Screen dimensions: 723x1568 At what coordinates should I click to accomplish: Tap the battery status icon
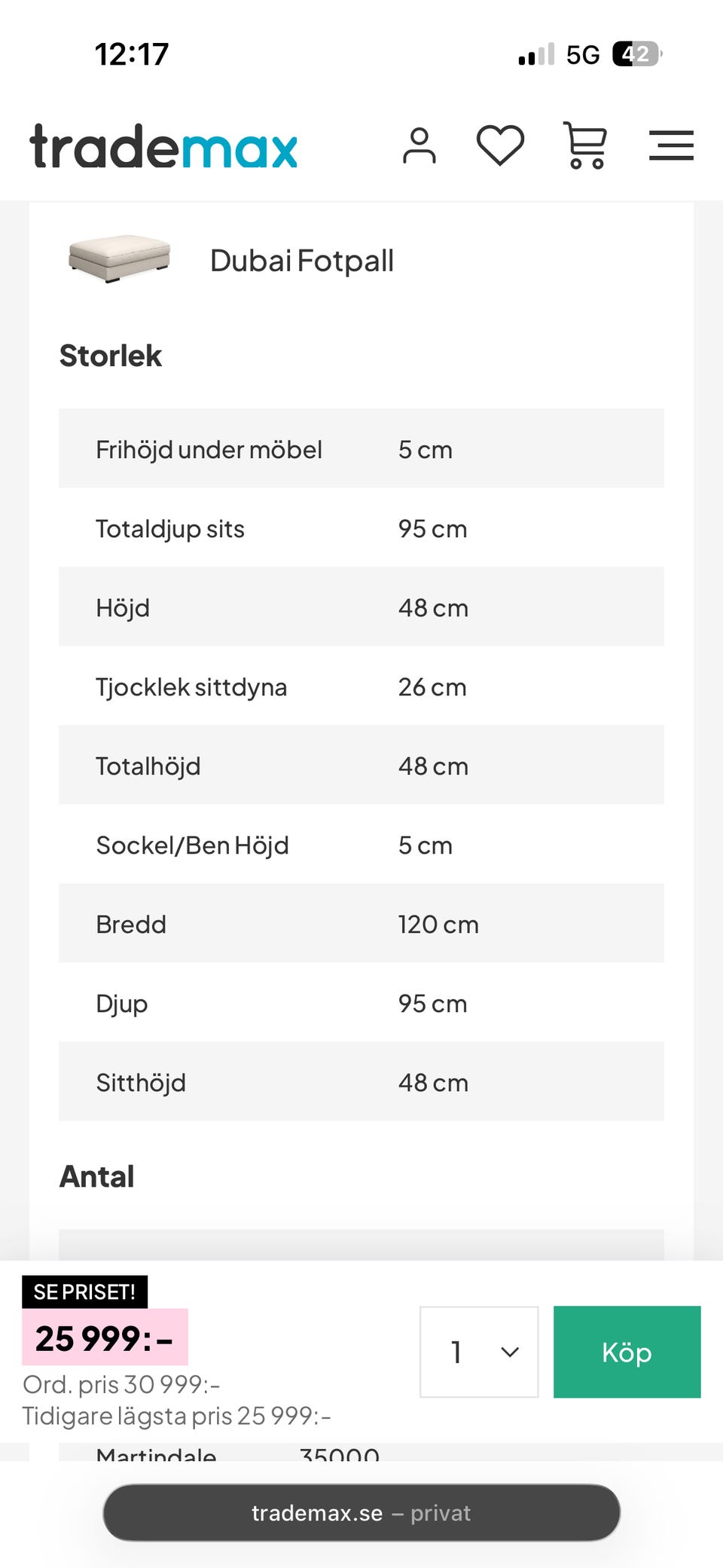tap(636, 54)
